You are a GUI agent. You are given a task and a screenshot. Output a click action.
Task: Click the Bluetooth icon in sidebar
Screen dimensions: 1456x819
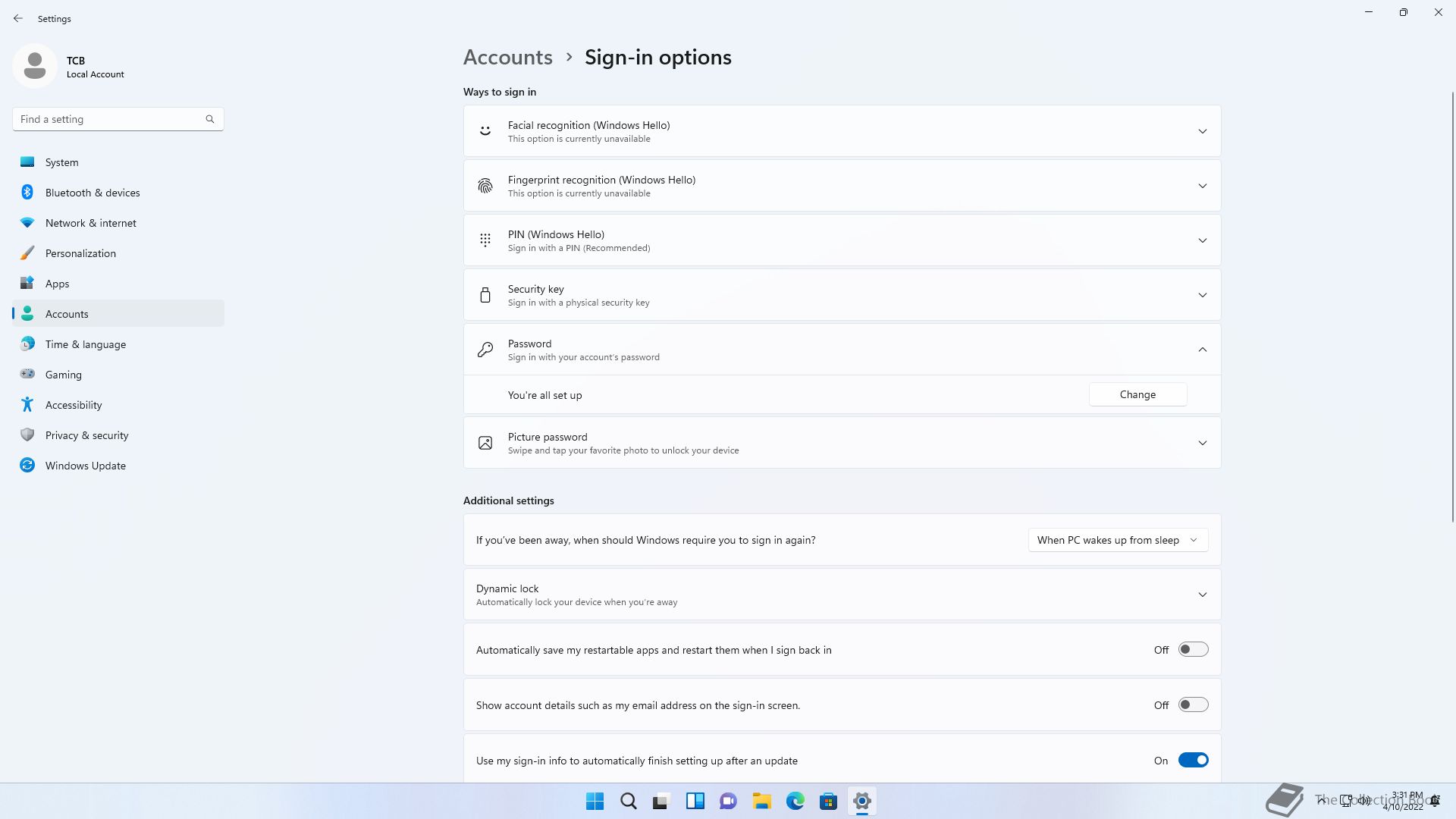pyautogui.click(x=27, y=192)
